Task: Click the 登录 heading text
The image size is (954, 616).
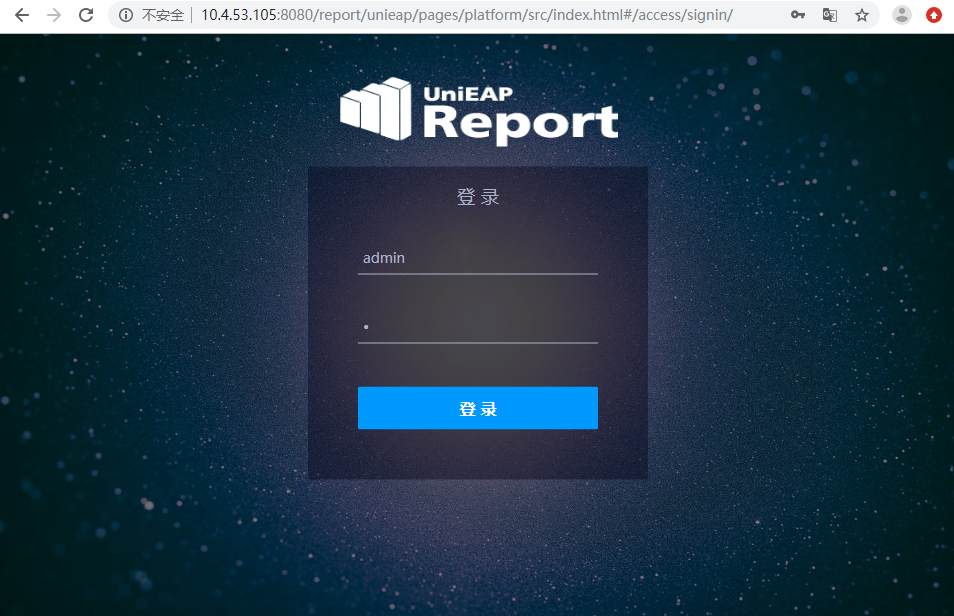Action: click(478, 197)
